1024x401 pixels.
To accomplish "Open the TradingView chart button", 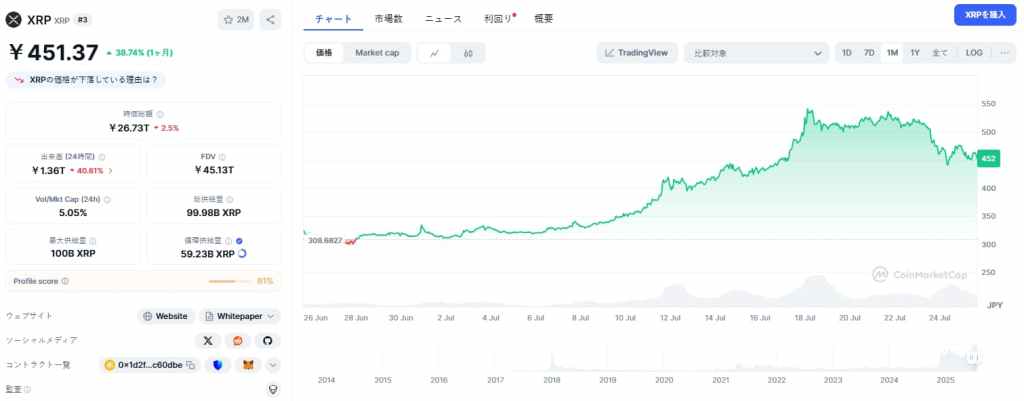I will [637, 53].
